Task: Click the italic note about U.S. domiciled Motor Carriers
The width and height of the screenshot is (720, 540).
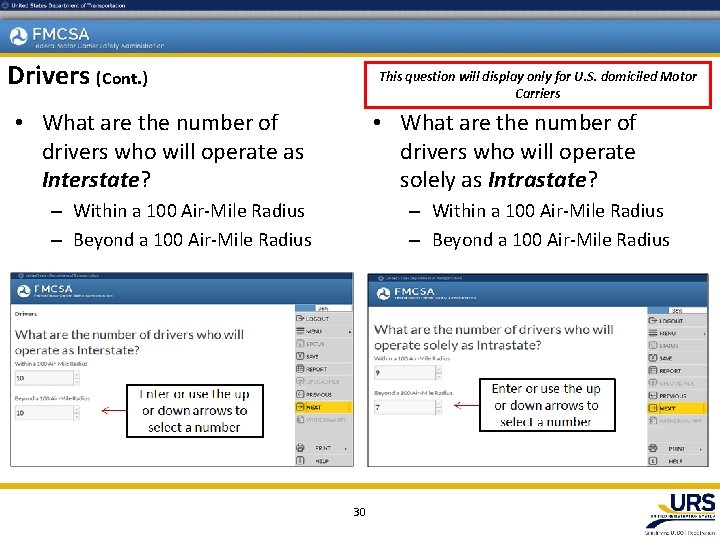Action: [538, 85]
